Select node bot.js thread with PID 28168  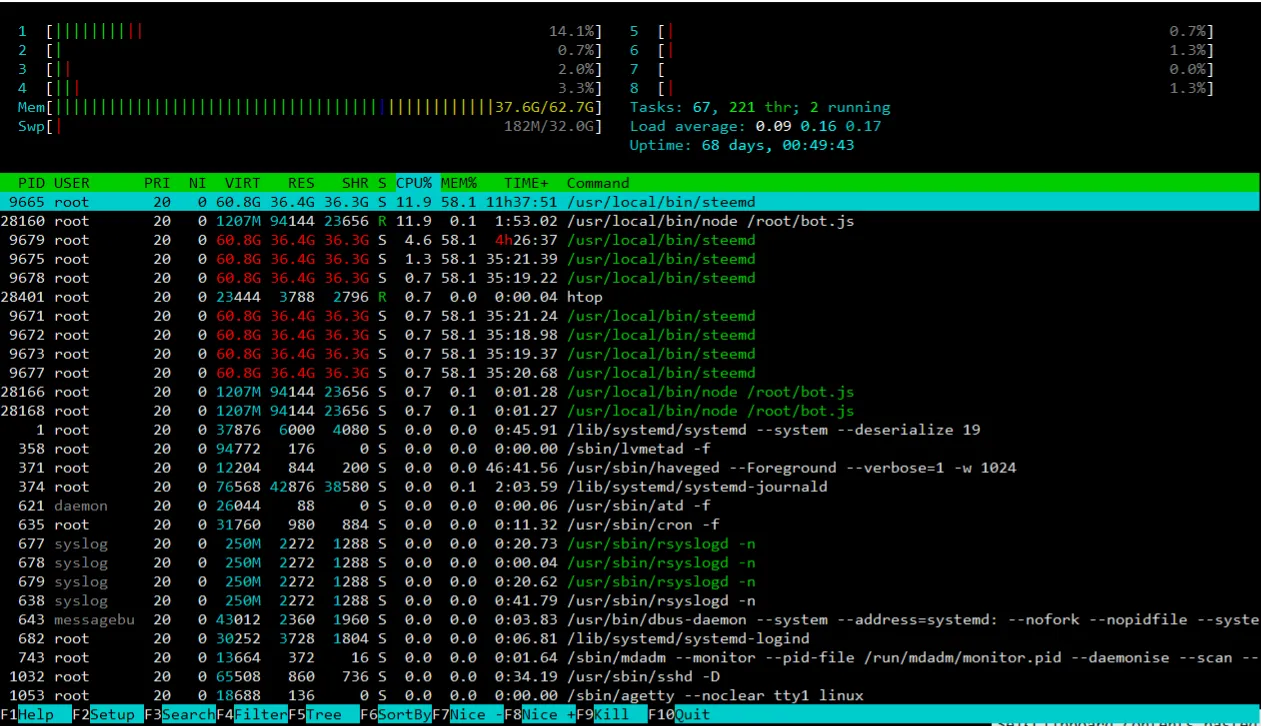click(x=630, y=411)
